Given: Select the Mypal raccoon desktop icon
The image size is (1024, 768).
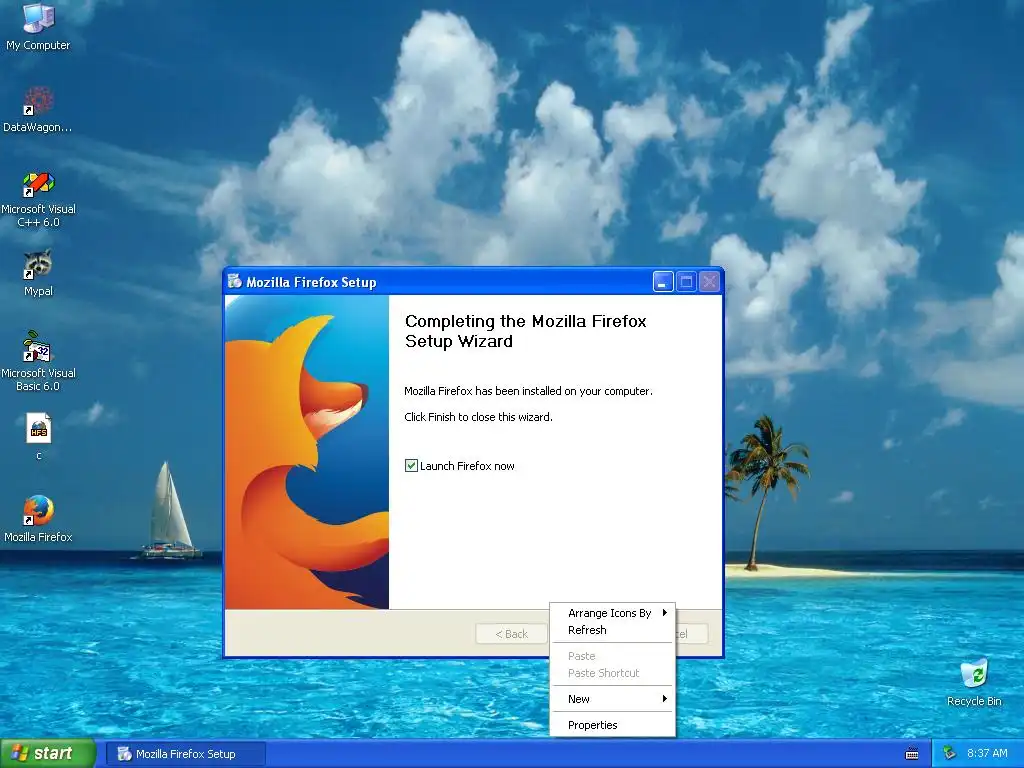Looking at the screenshot, I should tap(38, 273).
